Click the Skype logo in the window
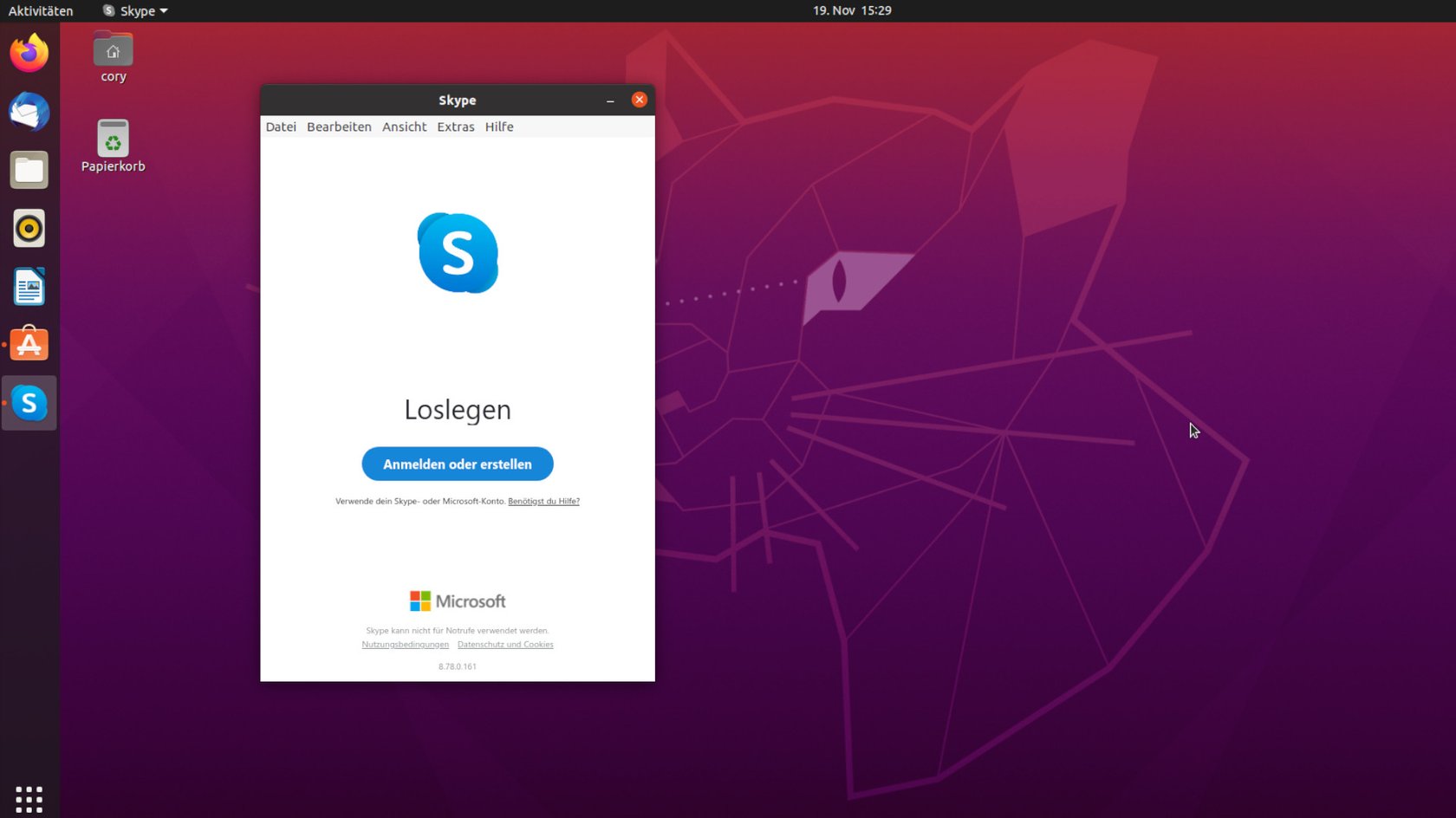 [x=458, y=253]
